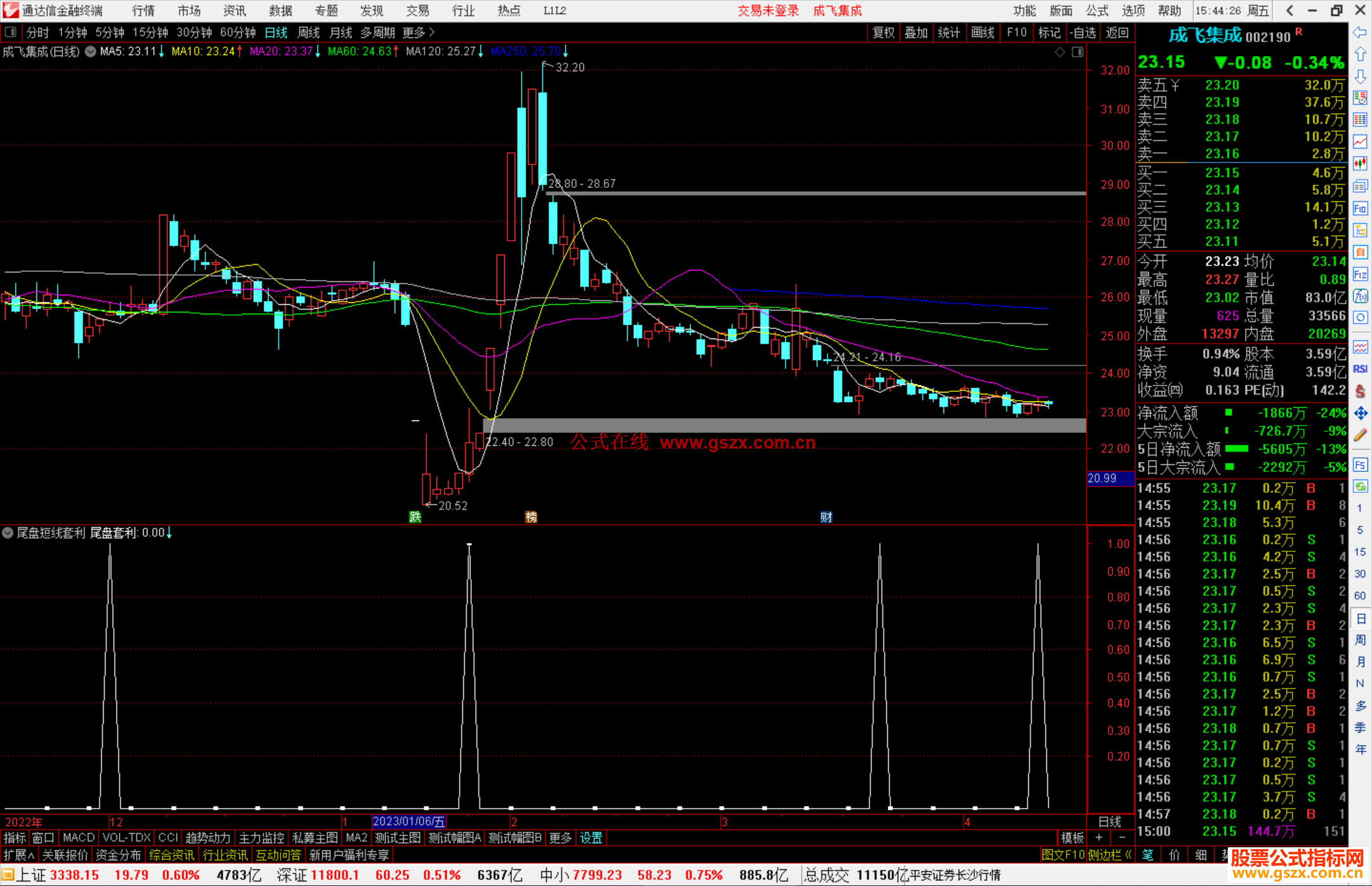Click the line trend chart sidebar icon
Image resolution: width=1372 pixels, height=886 pixels.
1360,142
